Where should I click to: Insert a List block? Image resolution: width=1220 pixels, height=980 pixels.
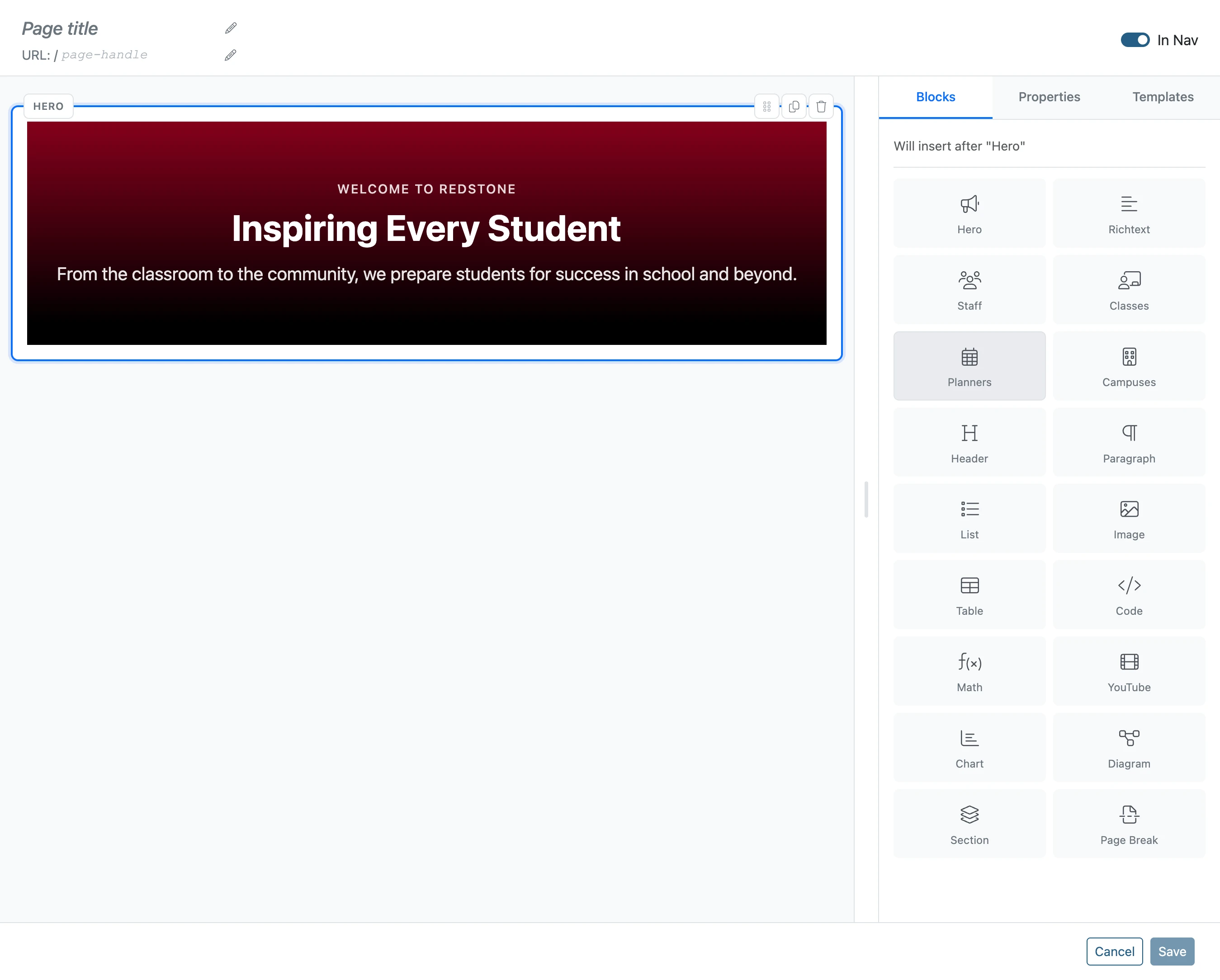click(969, 518)
